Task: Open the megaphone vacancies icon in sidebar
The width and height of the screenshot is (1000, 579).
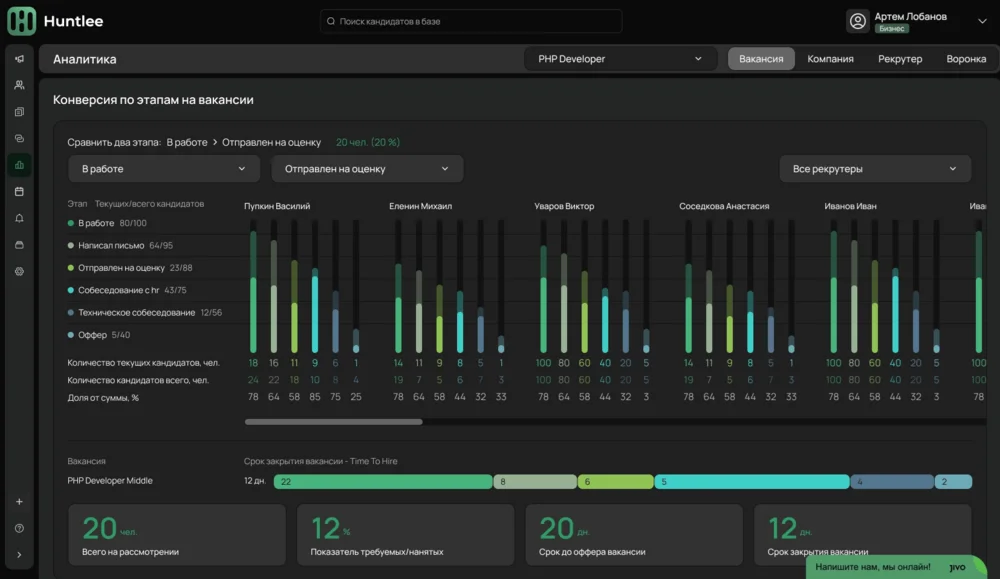Action: pos(19,59)
